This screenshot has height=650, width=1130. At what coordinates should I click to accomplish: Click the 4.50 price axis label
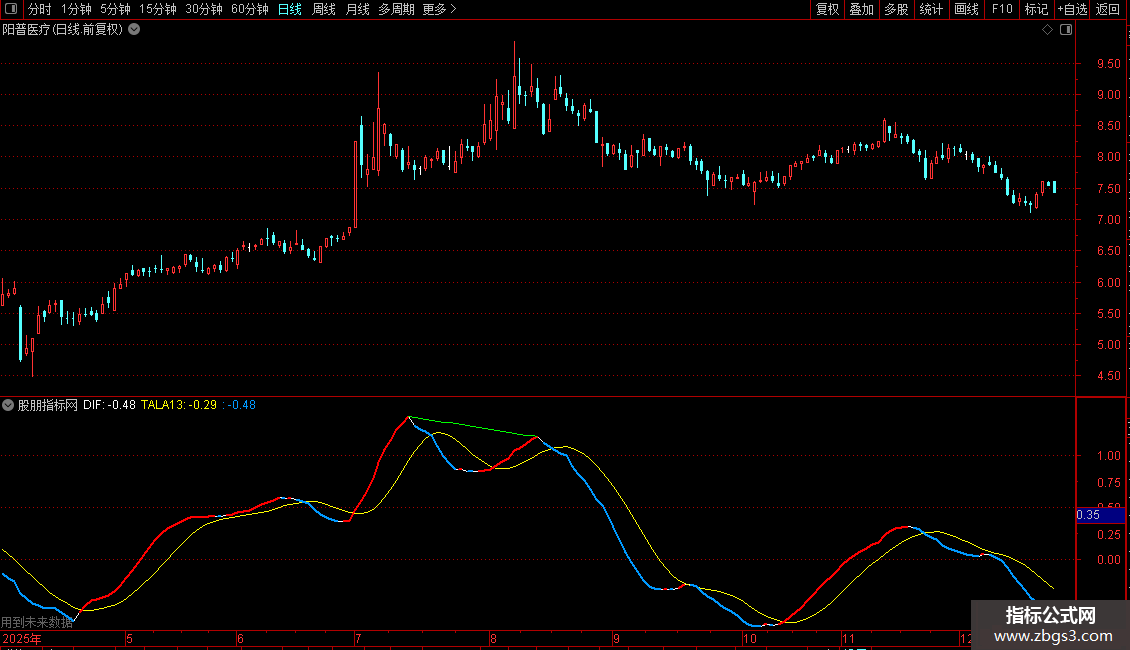click(x=1108, y=375)
